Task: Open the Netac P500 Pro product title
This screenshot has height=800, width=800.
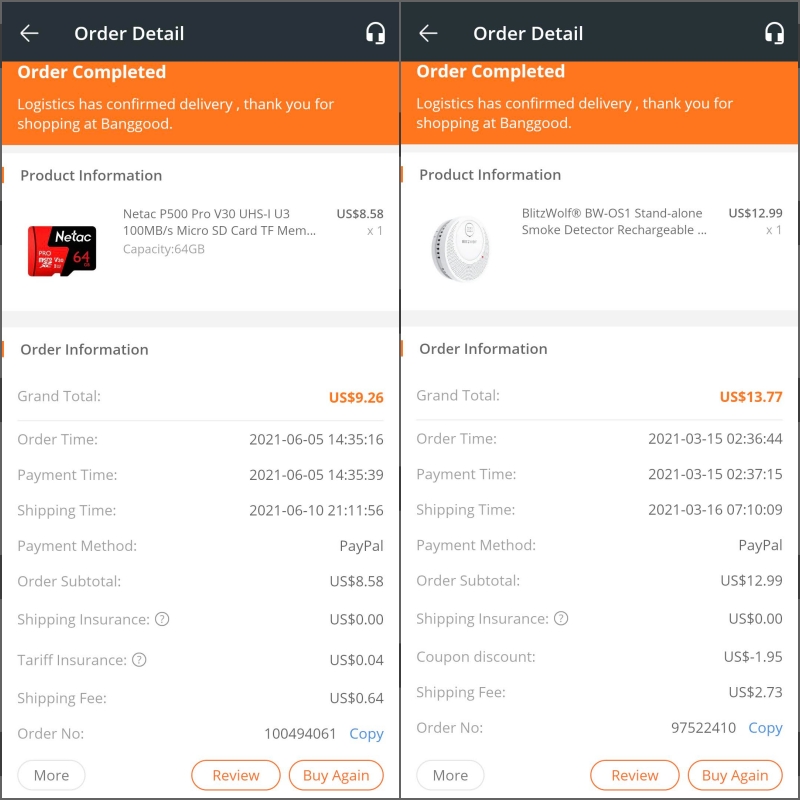Action: pyautogui.click(x=219, y=222)
